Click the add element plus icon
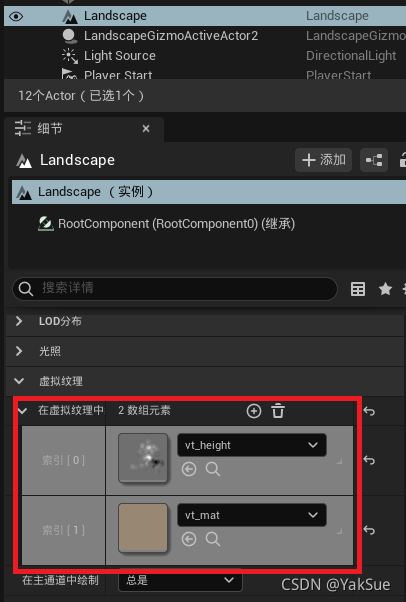406x602 pixels. point(254,411)
